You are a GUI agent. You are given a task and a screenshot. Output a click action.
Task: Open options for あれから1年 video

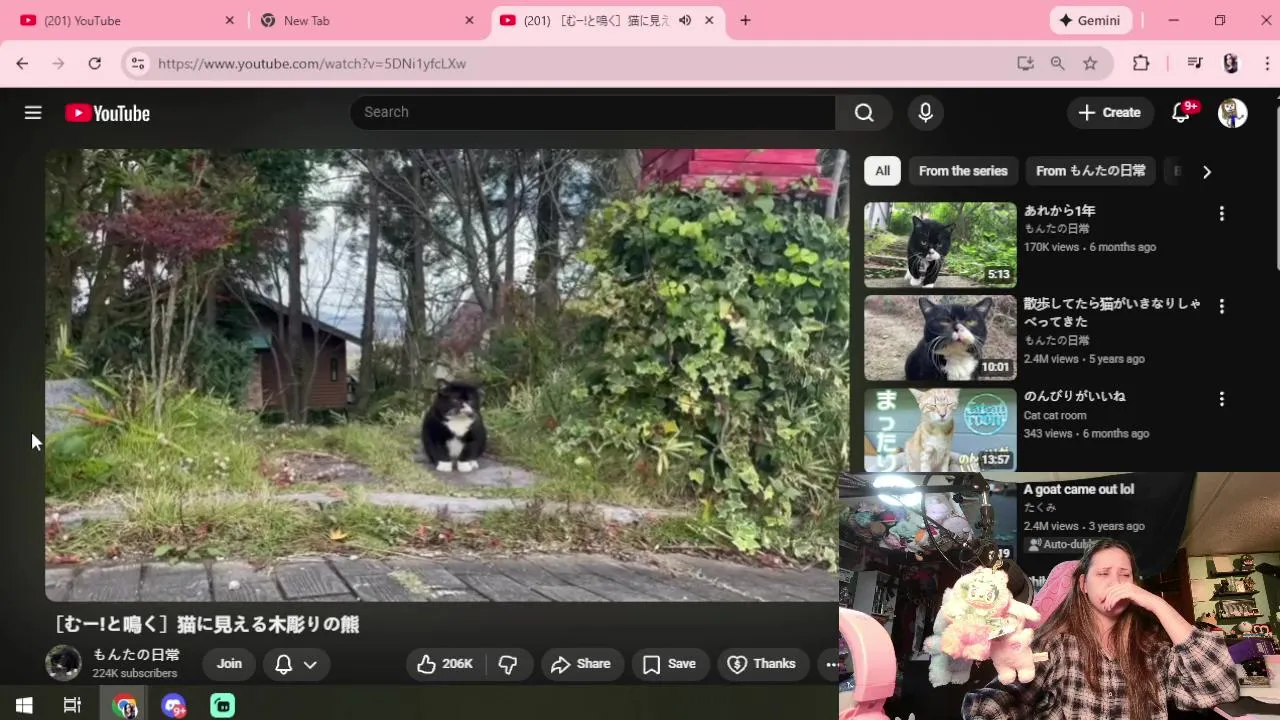coord(1221,214)
